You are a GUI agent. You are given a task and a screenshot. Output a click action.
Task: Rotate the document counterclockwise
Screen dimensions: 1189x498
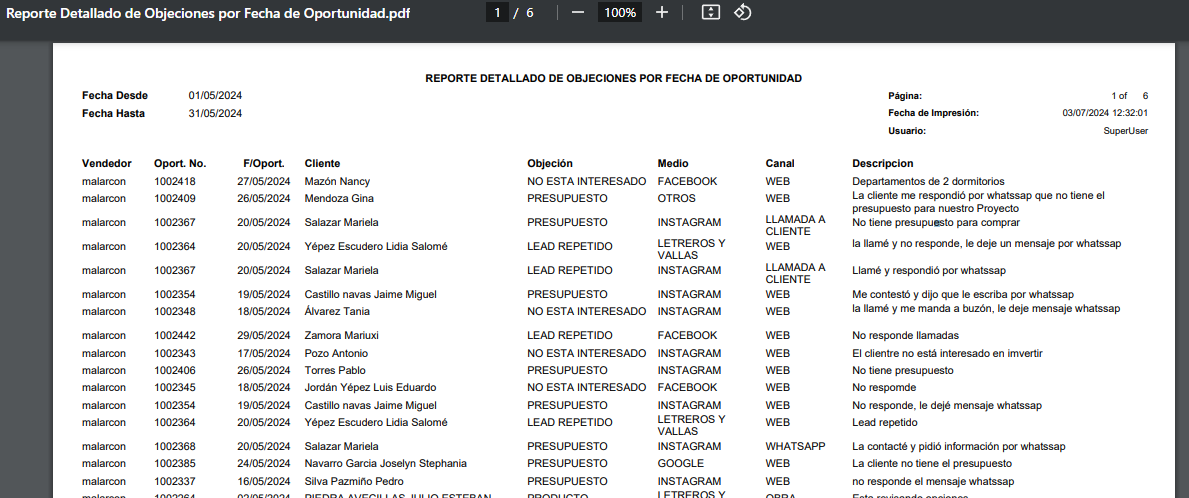742,13
